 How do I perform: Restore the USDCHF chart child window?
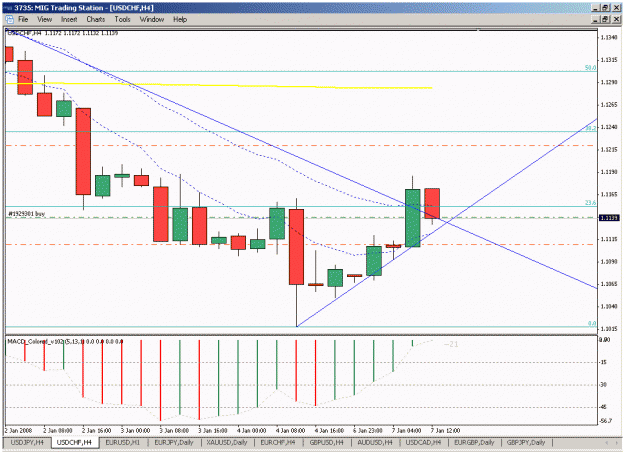[x=605, y=19]
